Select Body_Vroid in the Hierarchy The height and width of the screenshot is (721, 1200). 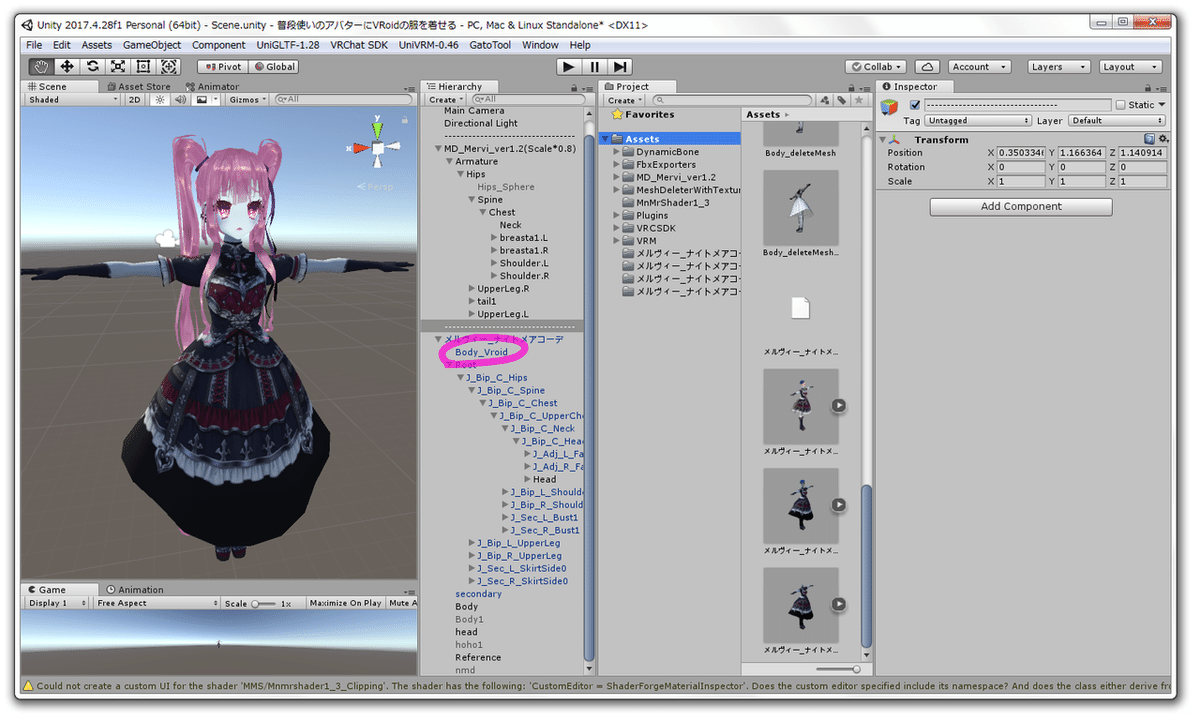coord(481,352)
